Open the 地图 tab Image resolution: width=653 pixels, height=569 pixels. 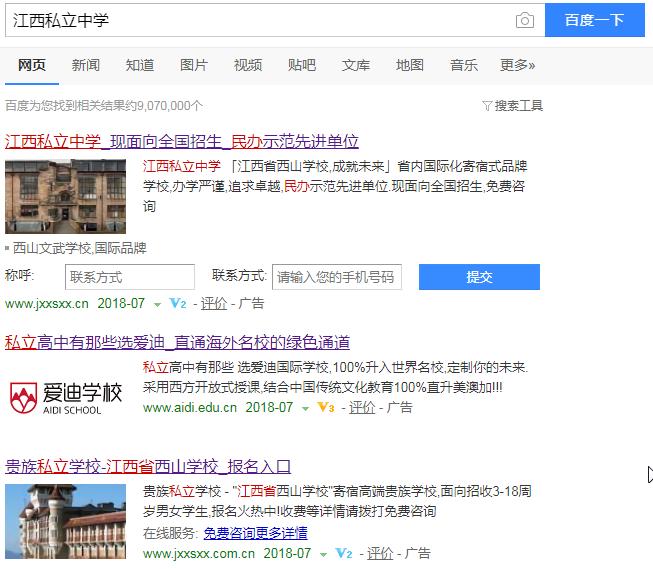coord(410,65)
